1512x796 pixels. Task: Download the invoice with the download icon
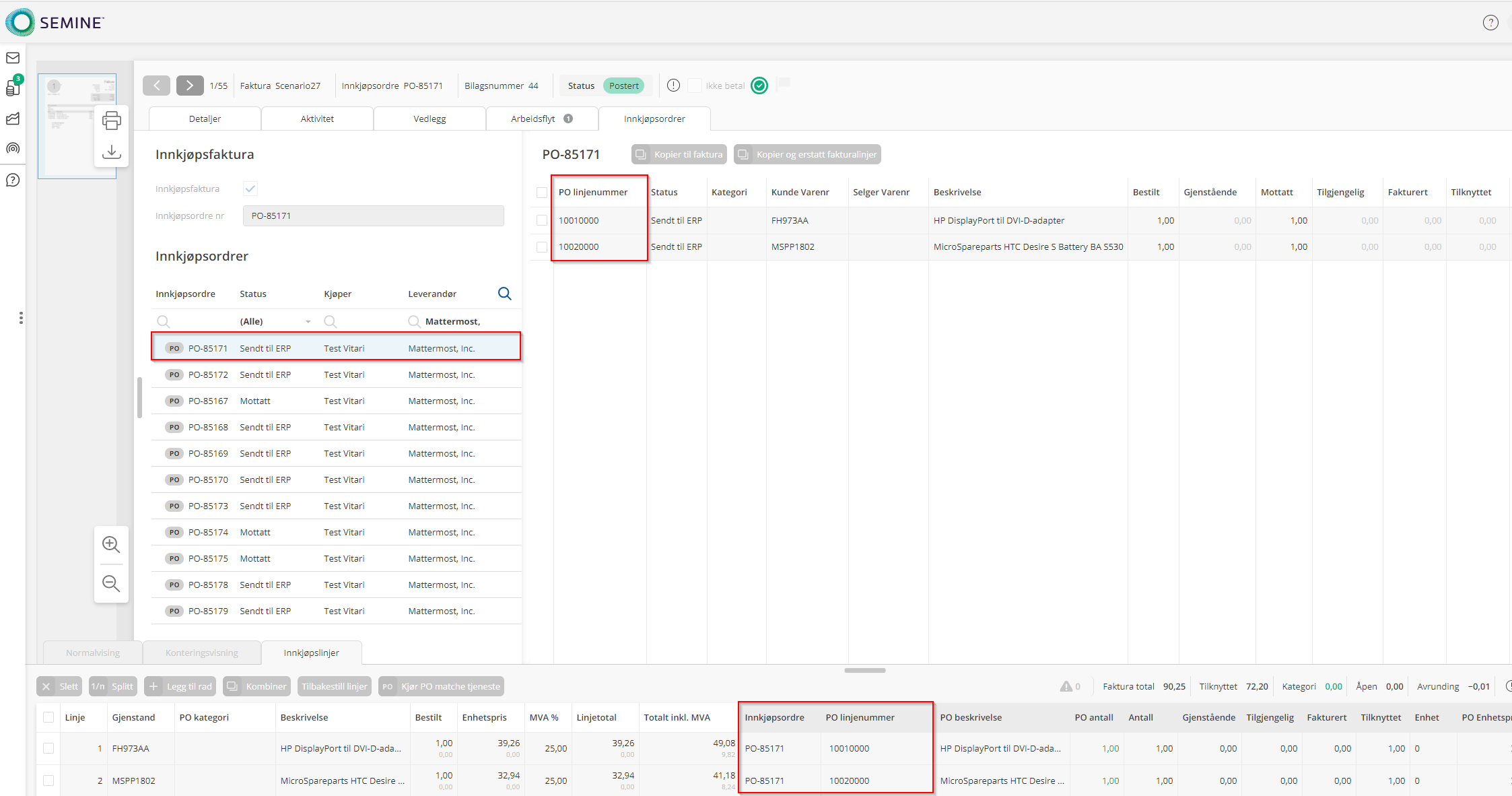pos(111,152)
